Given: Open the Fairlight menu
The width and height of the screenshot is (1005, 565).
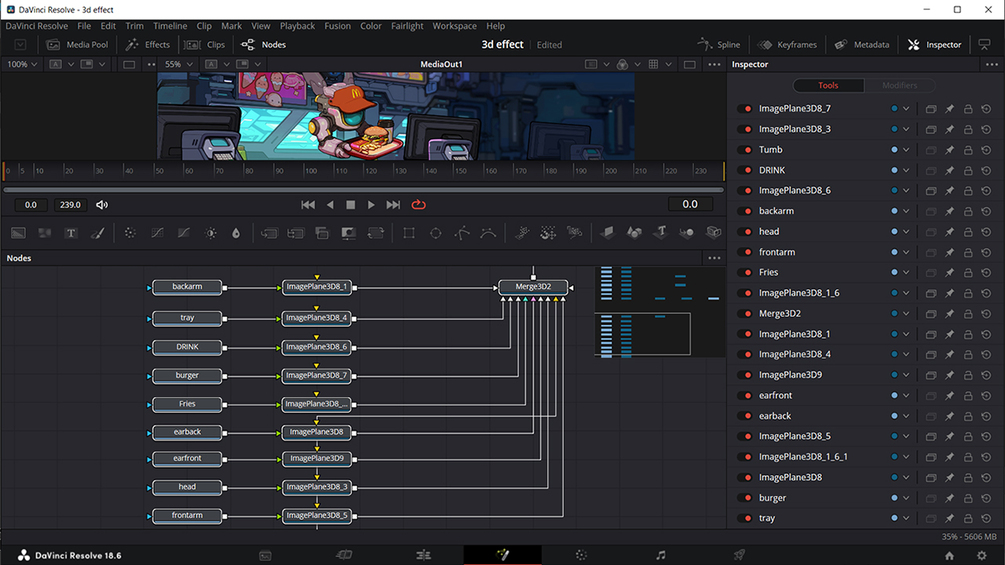Looking at the screenshot, I should click(x=407, y=26).
